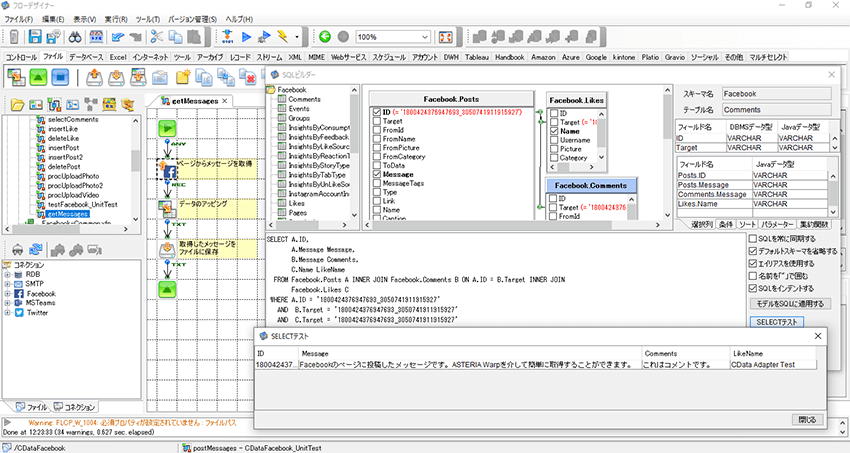The image size is (850, 453).
Task: Select the green End node on the canvas
Action: [x=168, y=289]
